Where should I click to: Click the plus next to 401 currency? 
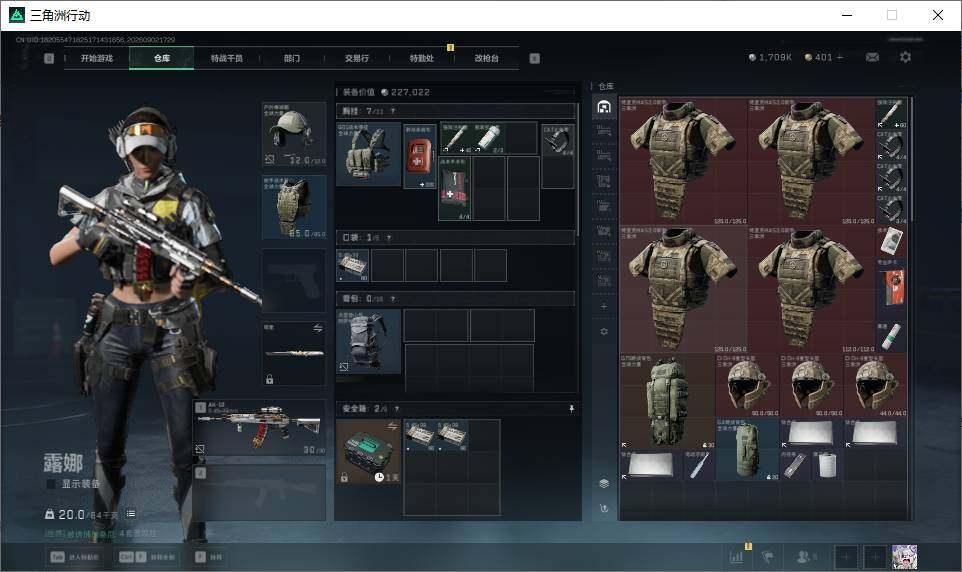(840, 57)
